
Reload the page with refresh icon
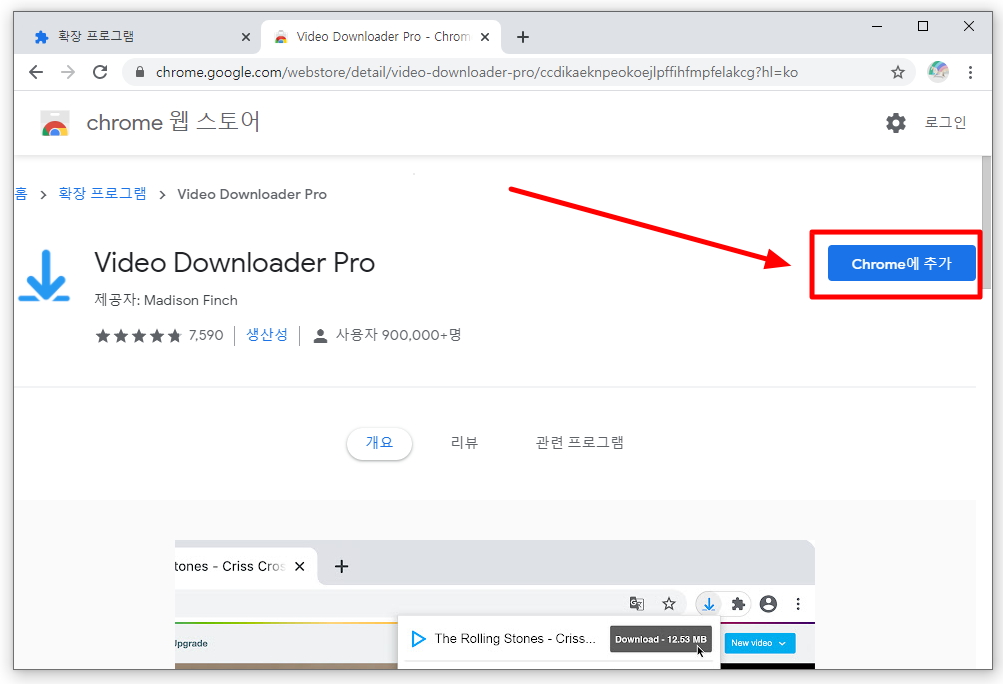coord(100,72)
